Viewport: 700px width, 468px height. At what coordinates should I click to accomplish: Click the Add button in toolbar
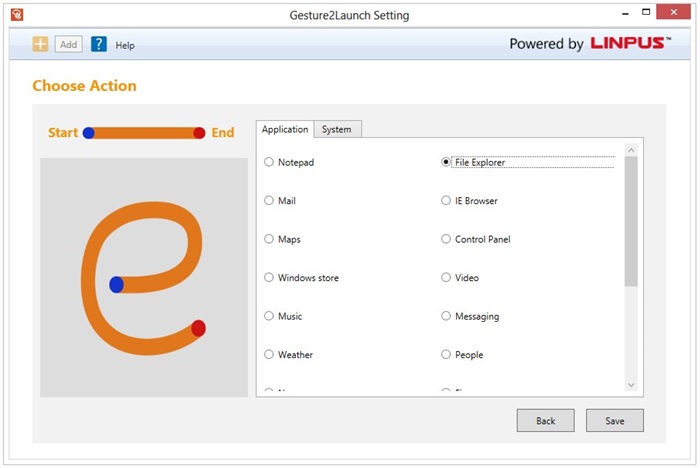click(x=69, y=44)
